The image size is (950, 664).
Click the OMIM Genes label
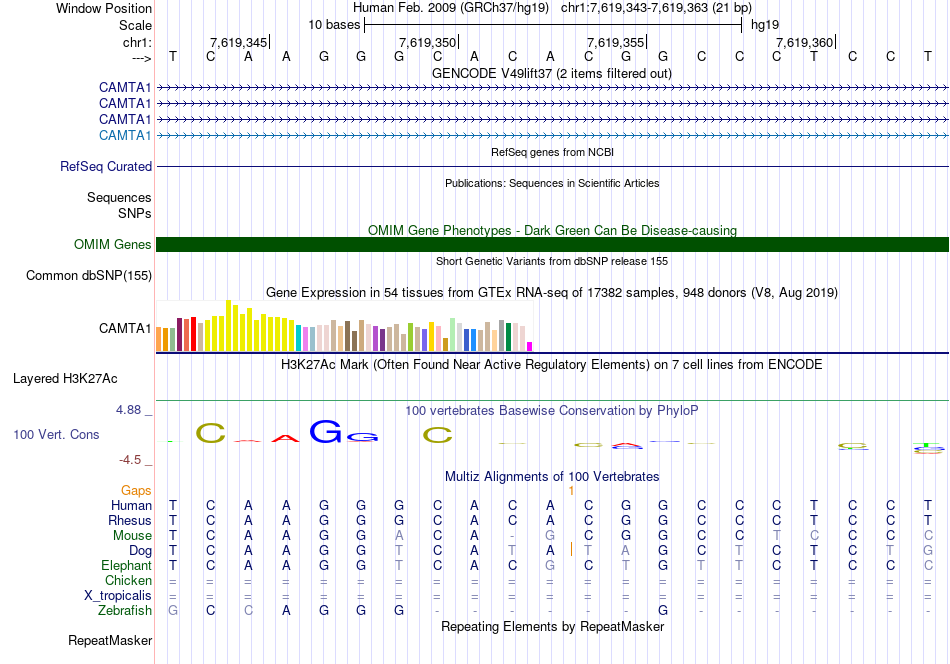[x=113, y=244]
